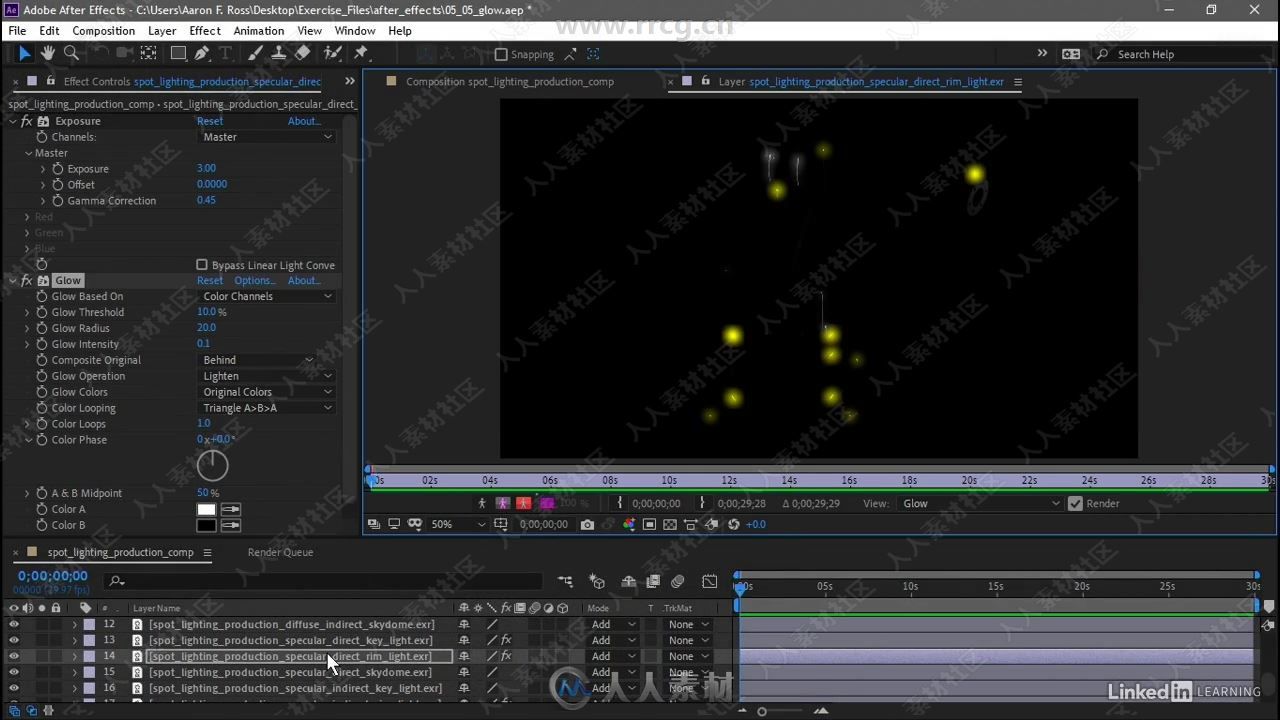
Task: Click About link for Exposure effect
Action: tap(305, 121)
